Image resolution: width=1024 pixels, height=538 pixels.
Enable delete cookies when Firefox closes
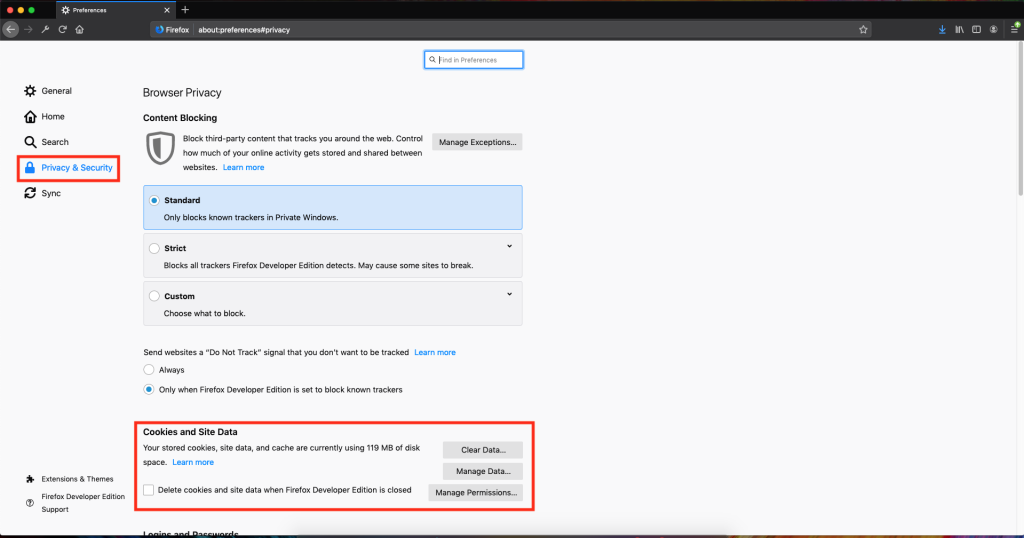tap(149, 490)
